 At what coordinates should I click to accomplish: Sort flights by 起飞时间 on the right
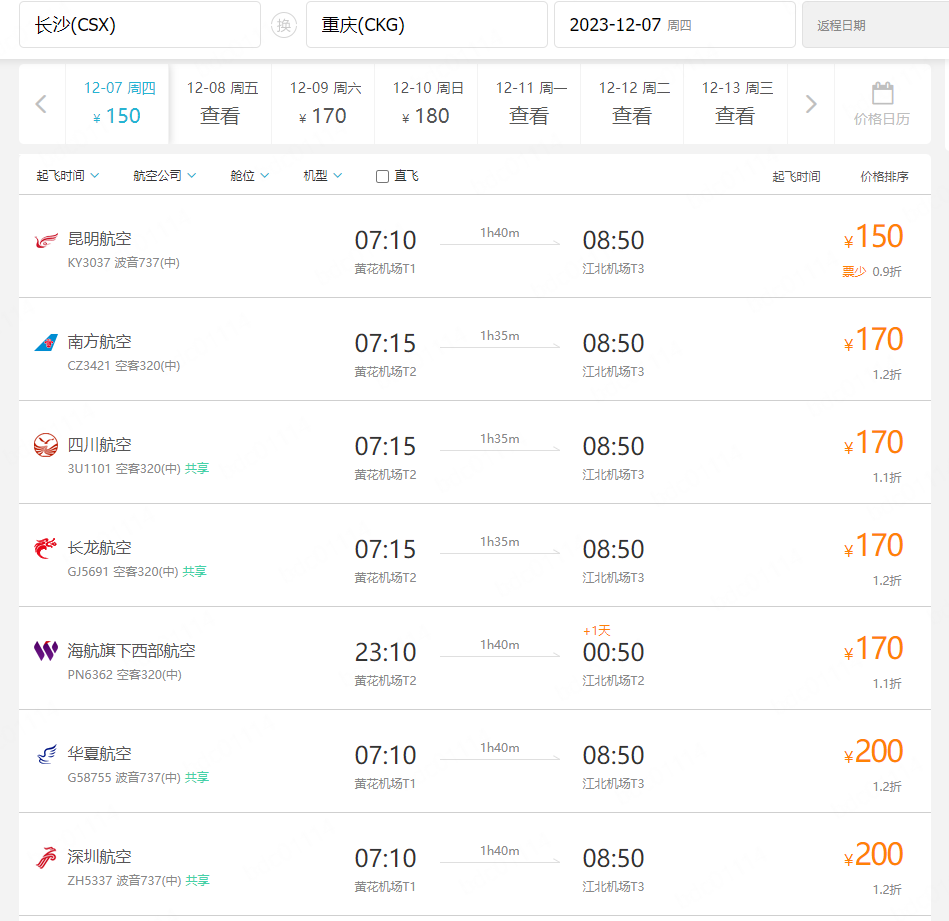tap(796, 177)
